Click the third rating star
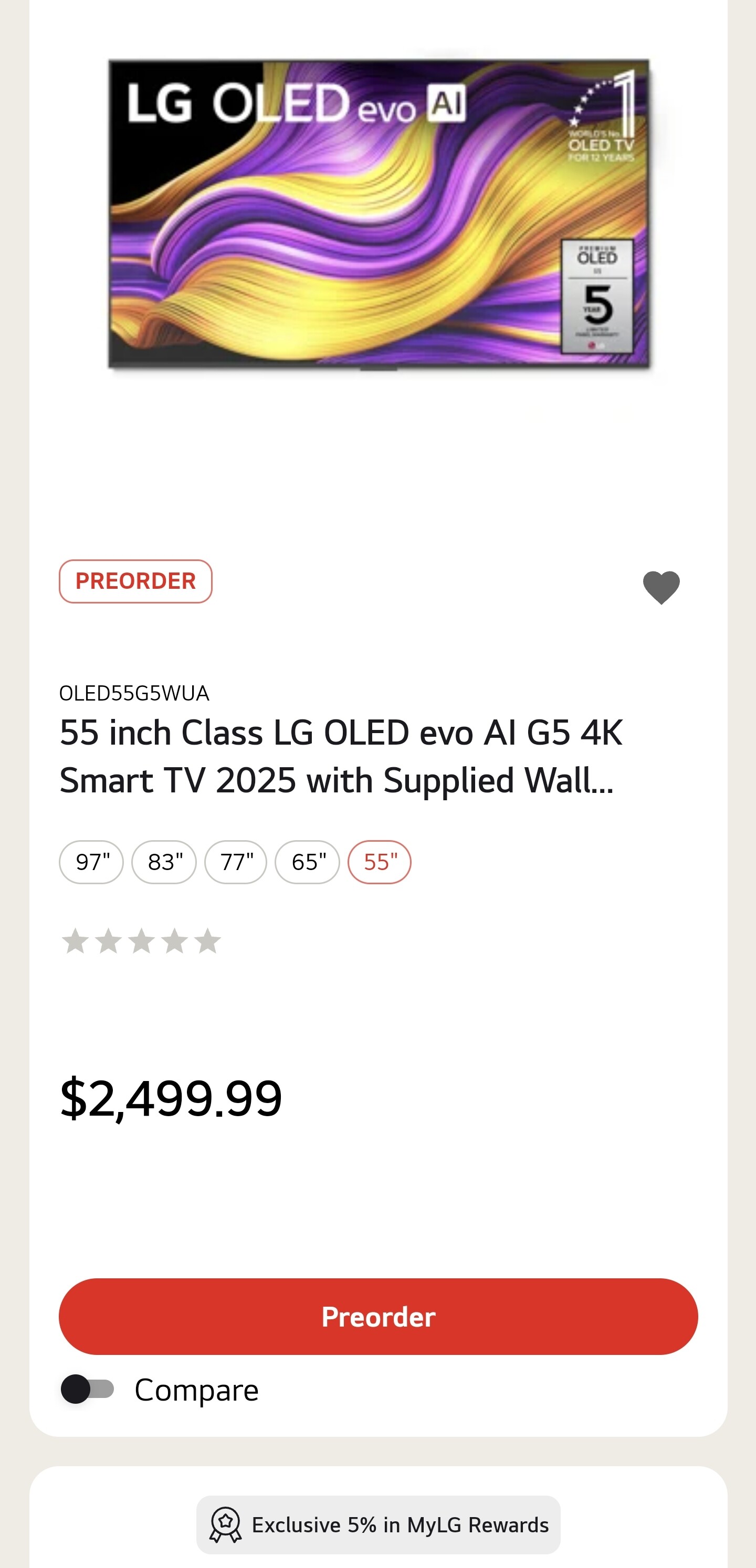This screenshot has height=1568, width=756. click(x=141, y=941)
